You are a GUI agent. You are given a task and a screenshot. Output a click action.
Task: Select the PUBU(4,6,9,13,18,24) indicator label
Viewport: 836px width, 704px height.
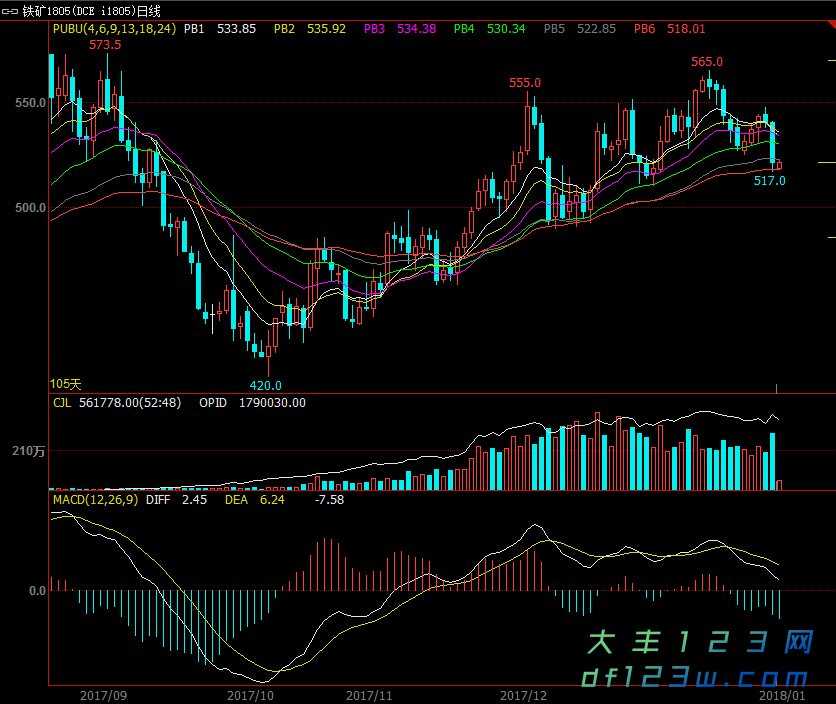[113, 29]
